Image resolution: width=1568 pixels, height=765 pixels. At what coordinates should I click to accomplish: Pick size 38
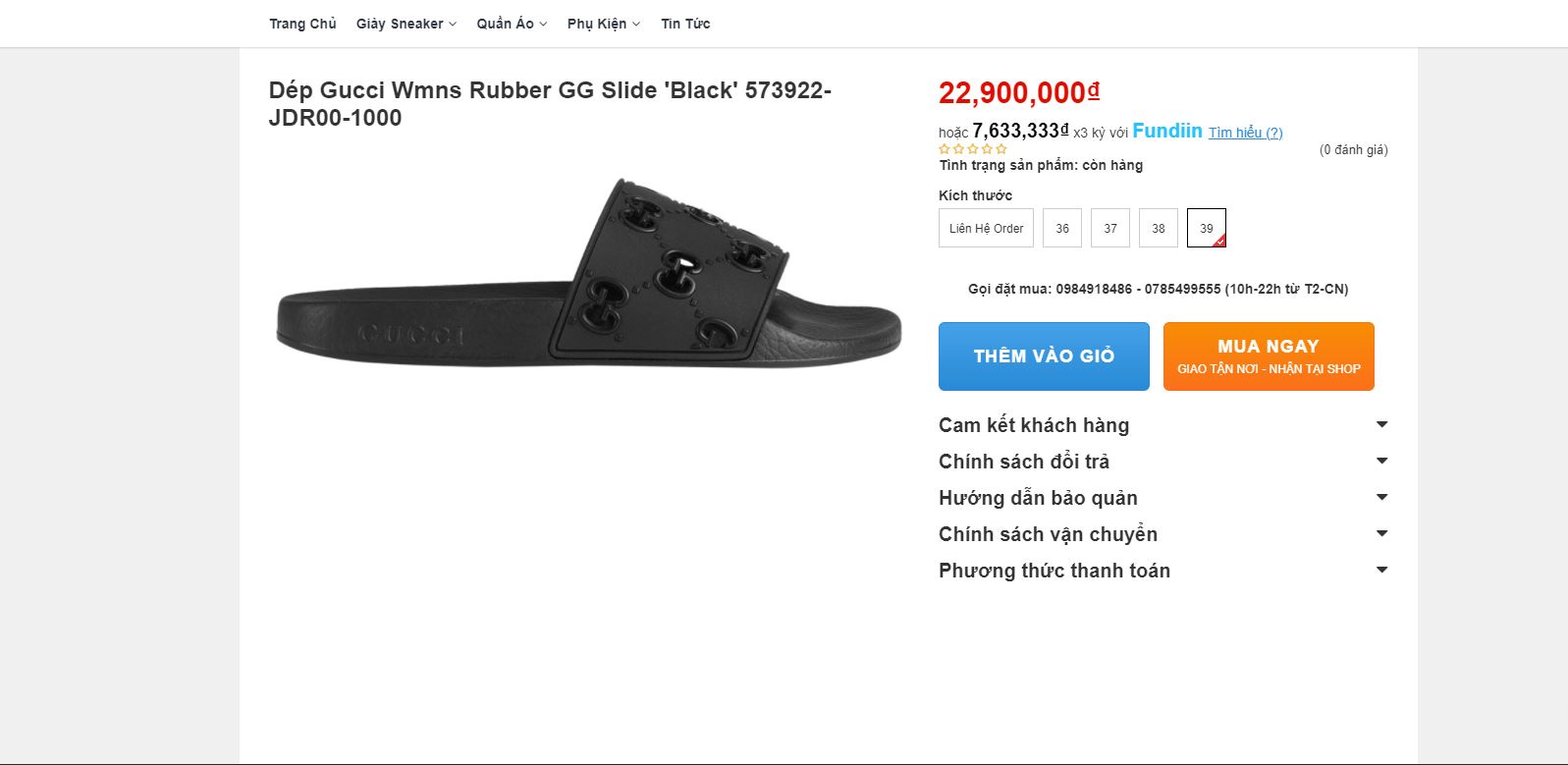point(1159,228)
